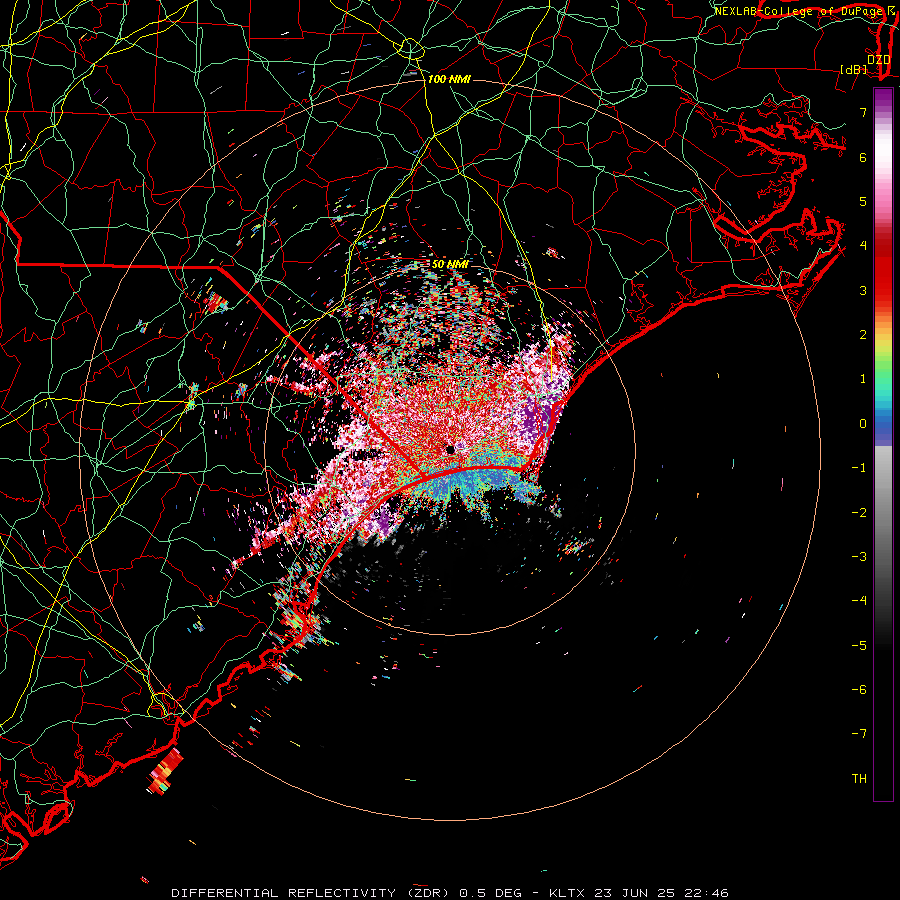This screenshot has width=900, height=900.
Task: Click the 4 value on color scale
Action: (863, 246)
